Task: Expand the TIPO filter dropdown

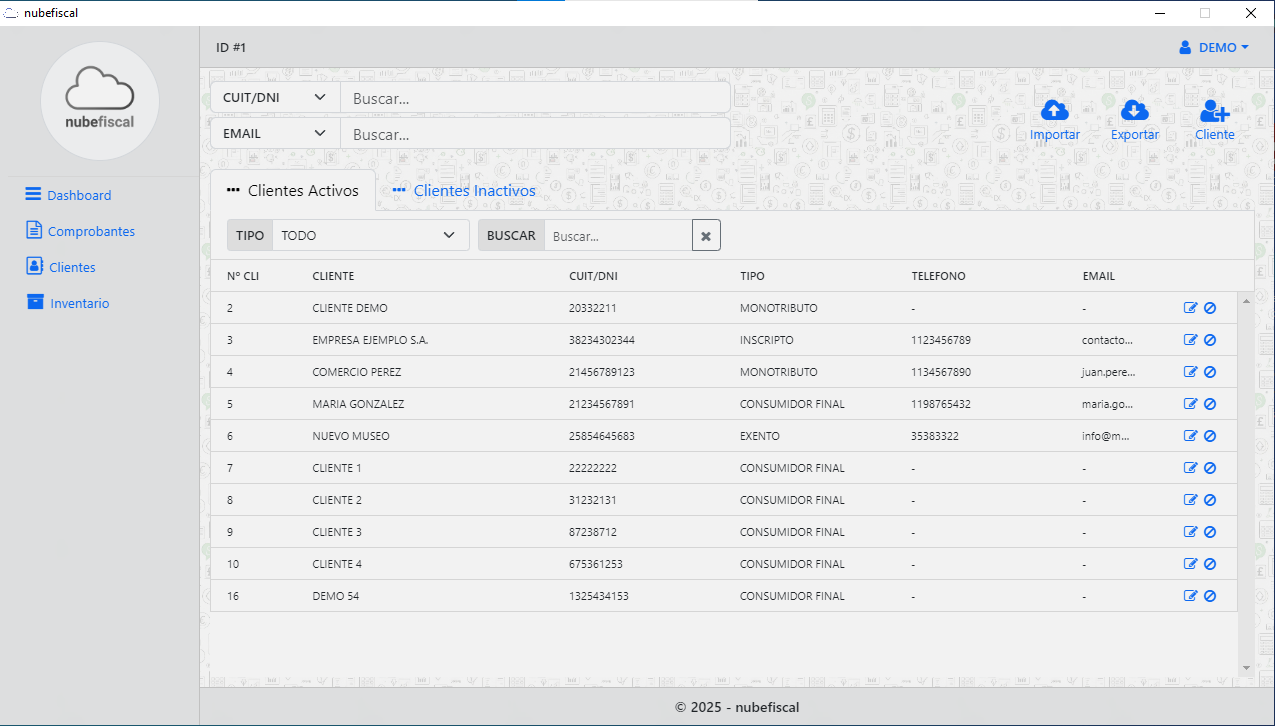Action: [370, 236]
